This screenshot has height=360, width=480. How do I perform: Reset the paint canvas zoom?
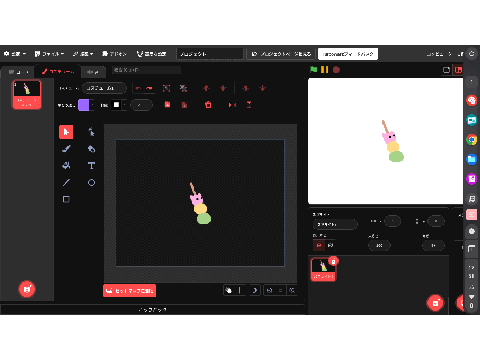click(281, 291)
